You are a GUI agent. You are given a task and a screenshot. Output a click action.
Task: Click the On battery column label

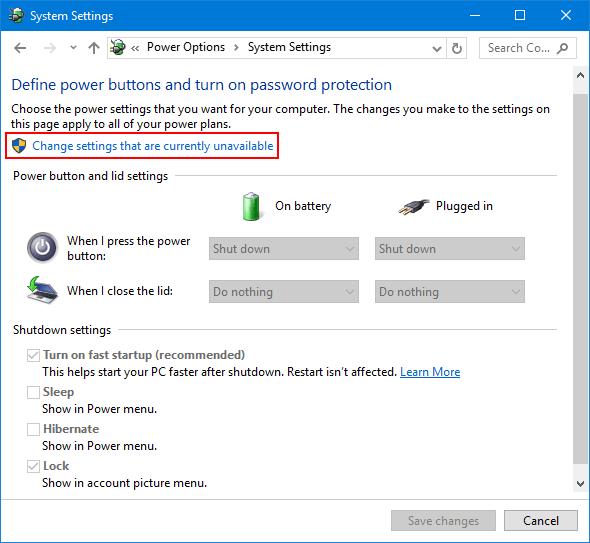(303, 206)
